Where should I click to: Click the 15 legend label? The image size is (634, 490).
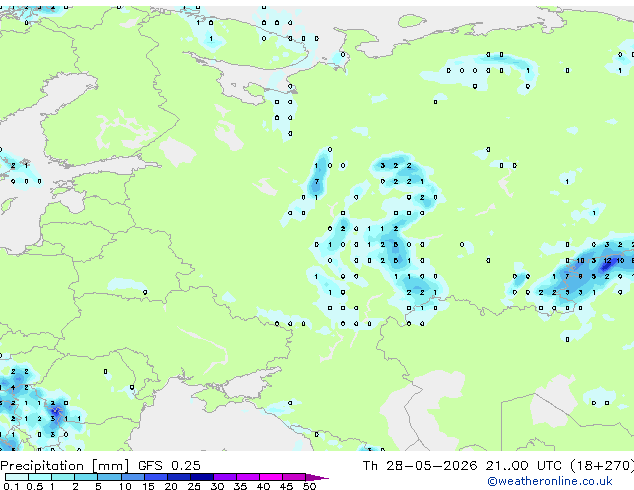click(148, 486)
